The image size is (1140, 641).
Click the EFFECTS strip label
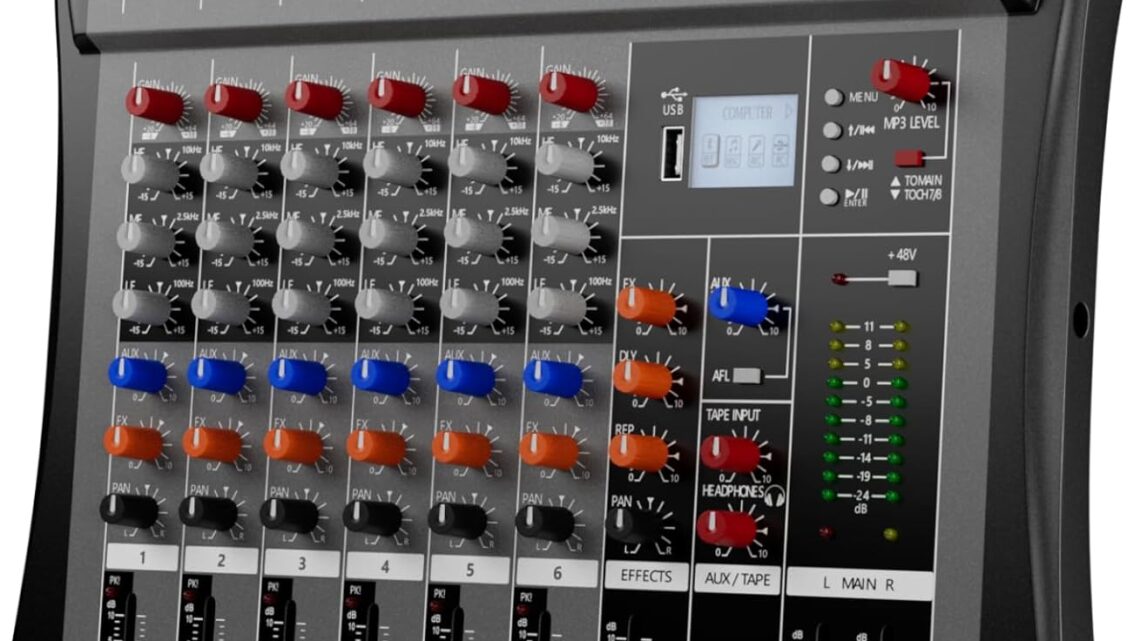pyautogui.click(x=646, y=576)
